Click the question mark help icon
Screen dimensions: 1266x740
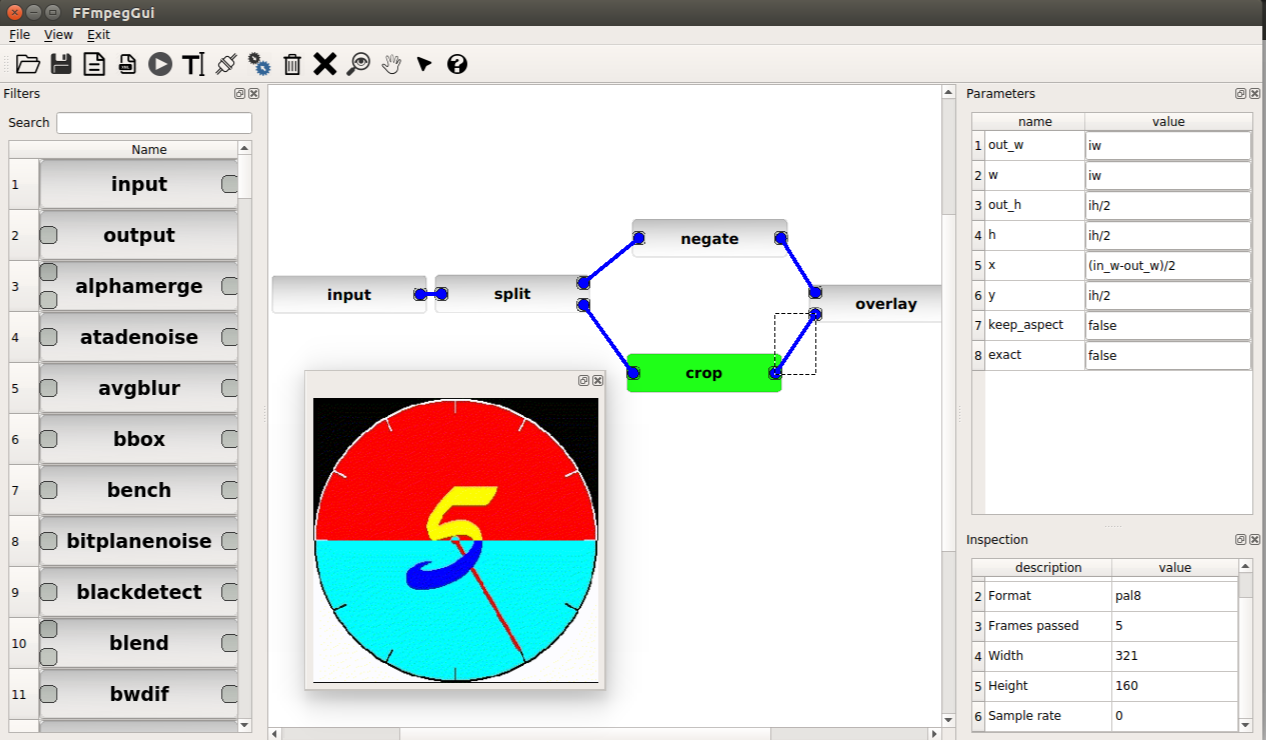457,64
